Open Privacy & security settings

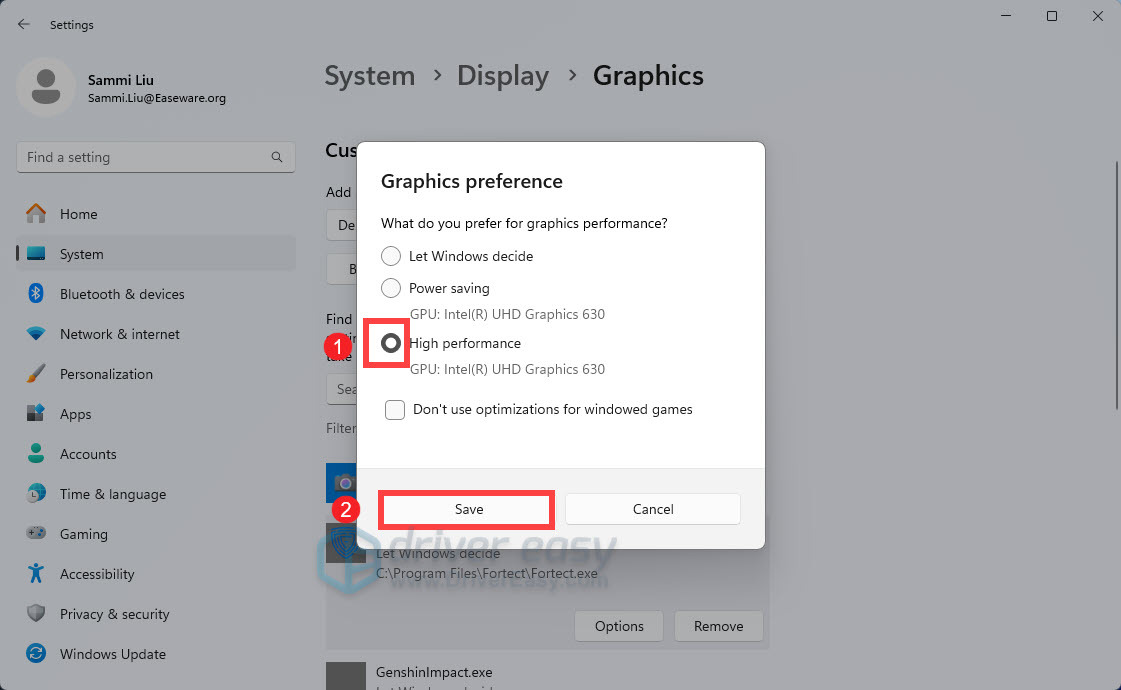click(36, 614)
